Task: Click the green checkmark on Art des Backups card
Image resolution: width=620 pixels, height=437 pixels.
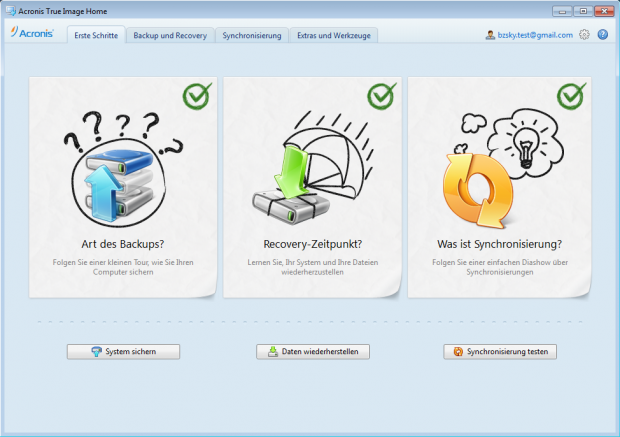Action: (197, 96)
